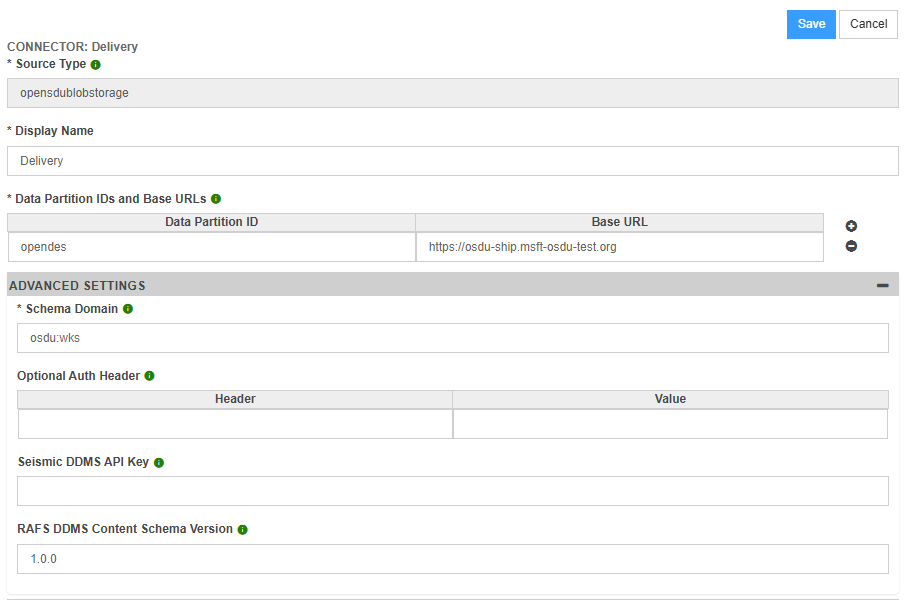Viewport: 905px width, 600px height.
Task: Click the Display Name input field
Action: click(x=452, y=161)
